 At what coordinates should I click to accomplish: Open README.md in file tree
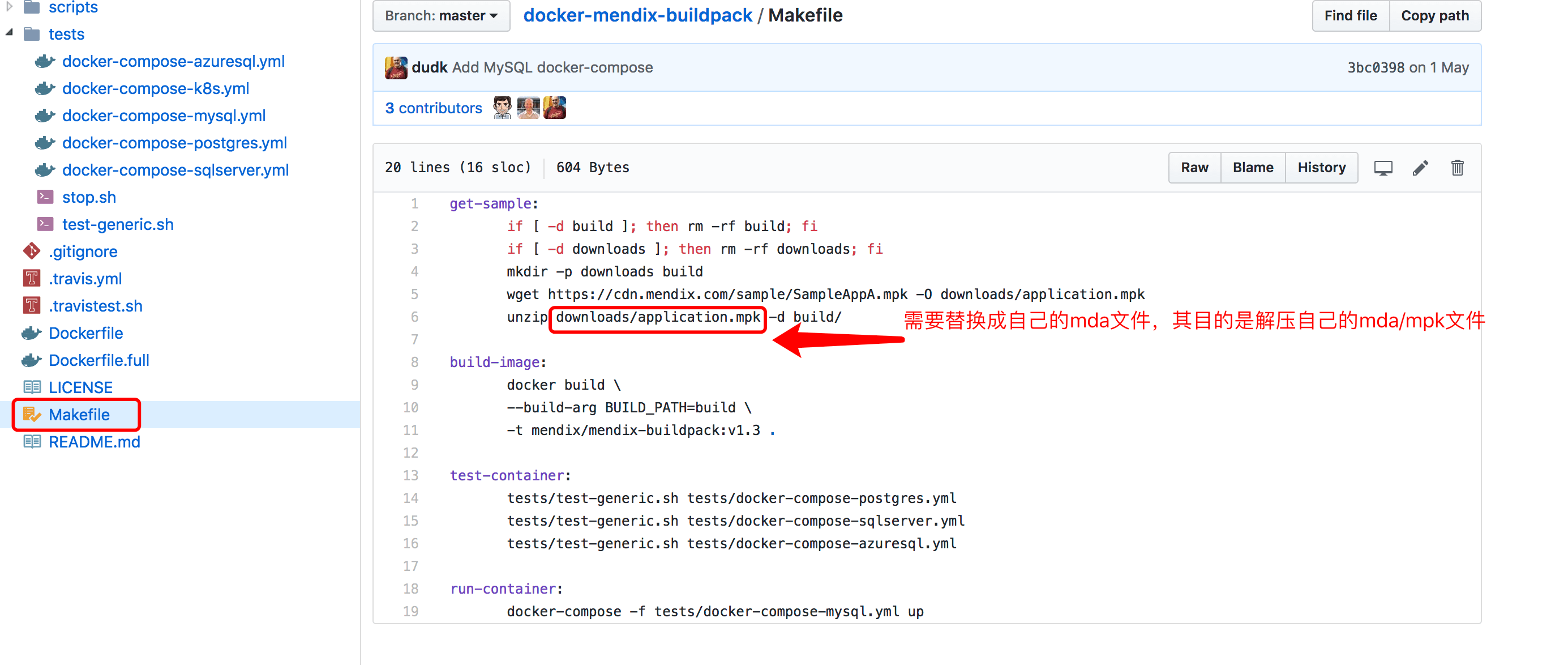click(95, 442)
